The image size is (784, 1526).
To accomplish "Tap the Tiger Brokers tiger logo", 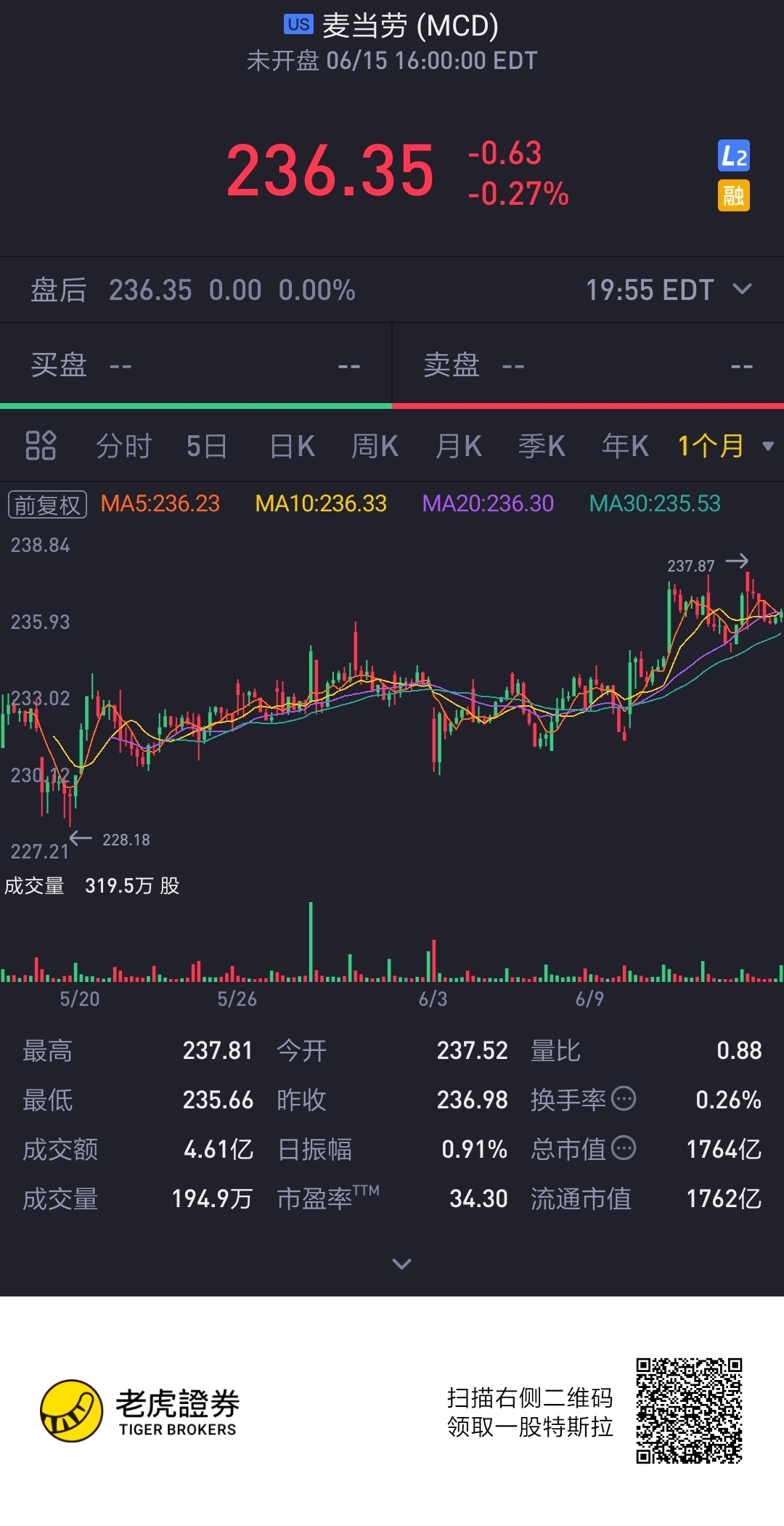I will pos(71,1411).
